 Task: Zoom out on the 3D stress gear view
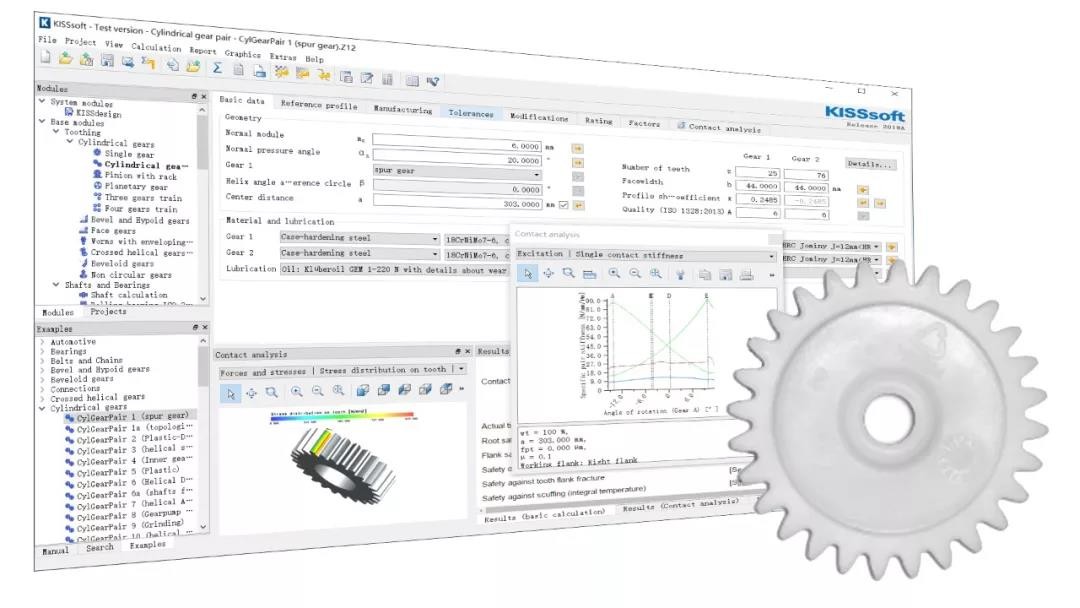(318, 391)
